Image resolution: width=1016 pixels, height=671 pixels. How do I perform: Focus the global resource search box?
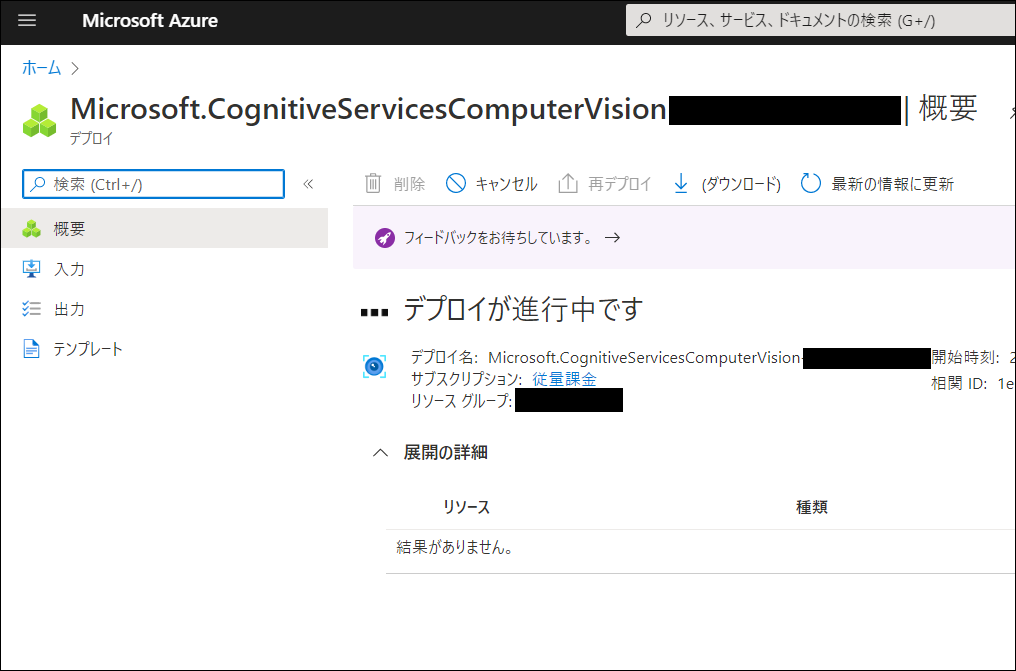(x=820, y=20)
